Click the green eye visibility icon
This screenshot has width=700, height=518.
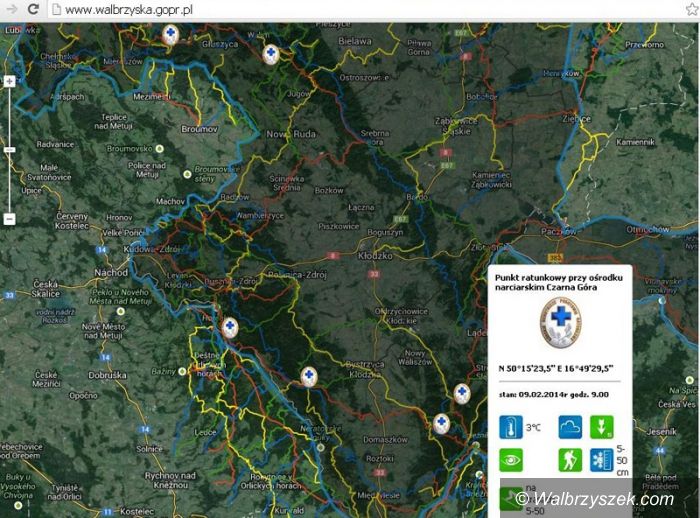[511, 460]
